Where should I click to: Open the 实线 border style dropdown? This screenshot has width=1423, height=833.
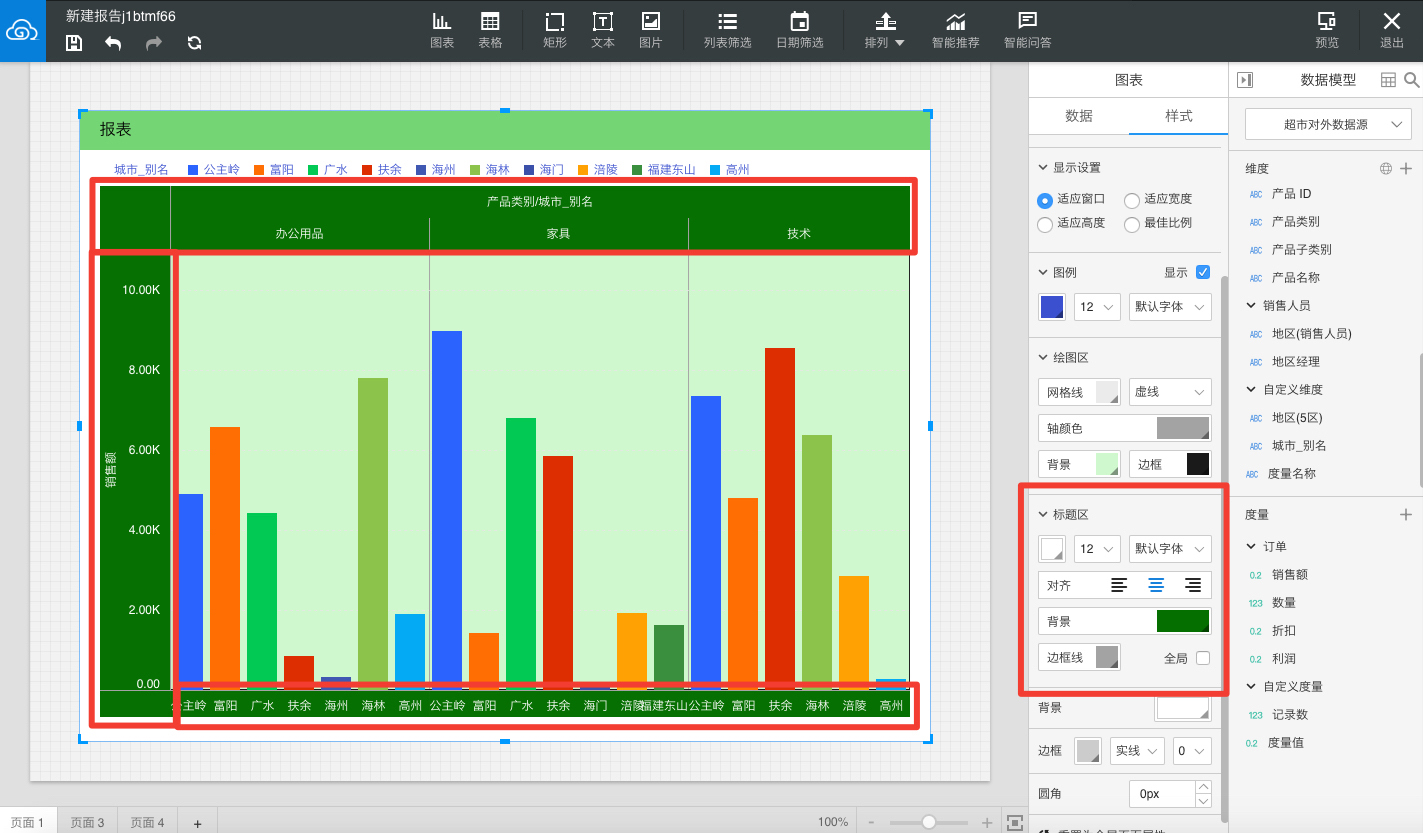click(x=1137, y=751)
